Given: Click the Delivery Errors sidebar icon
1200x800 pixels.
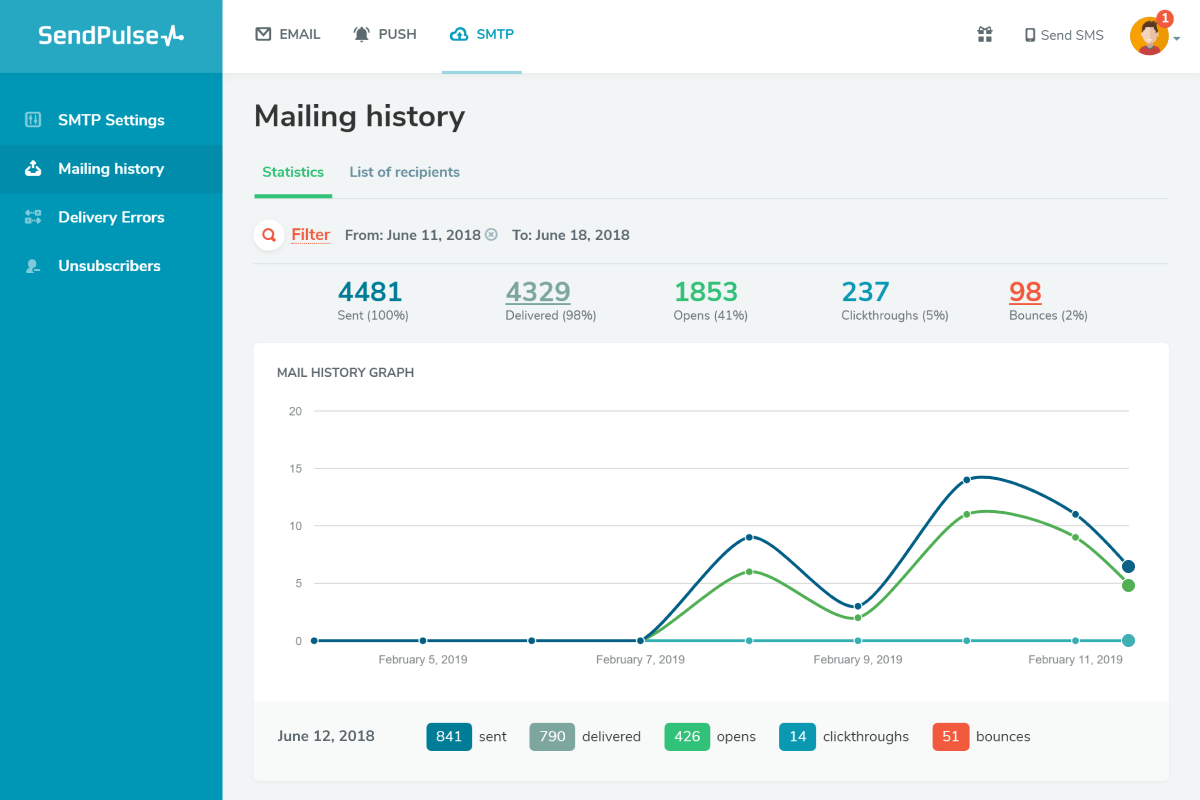Looking at the screenshot, I should point(33,217).
